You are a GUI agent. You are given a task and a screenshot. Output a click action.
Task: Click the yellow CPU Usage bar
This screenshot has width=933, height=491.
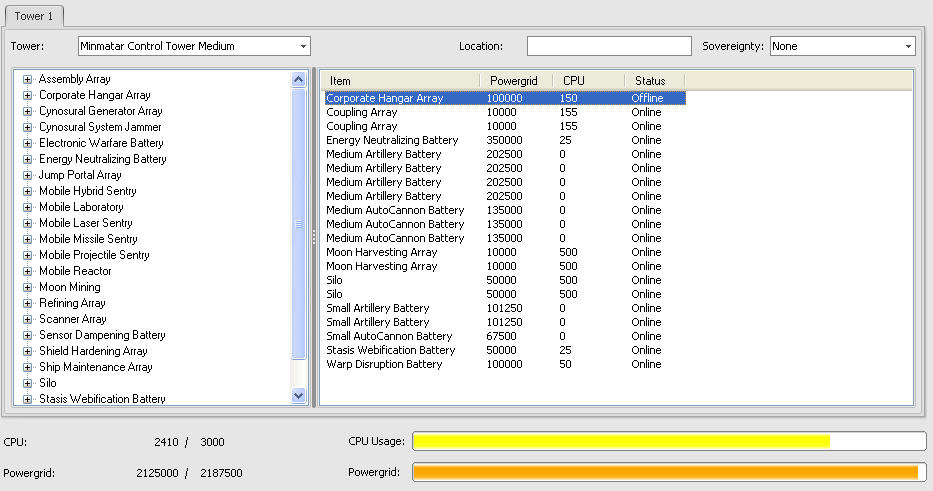[x=621, y=442]
